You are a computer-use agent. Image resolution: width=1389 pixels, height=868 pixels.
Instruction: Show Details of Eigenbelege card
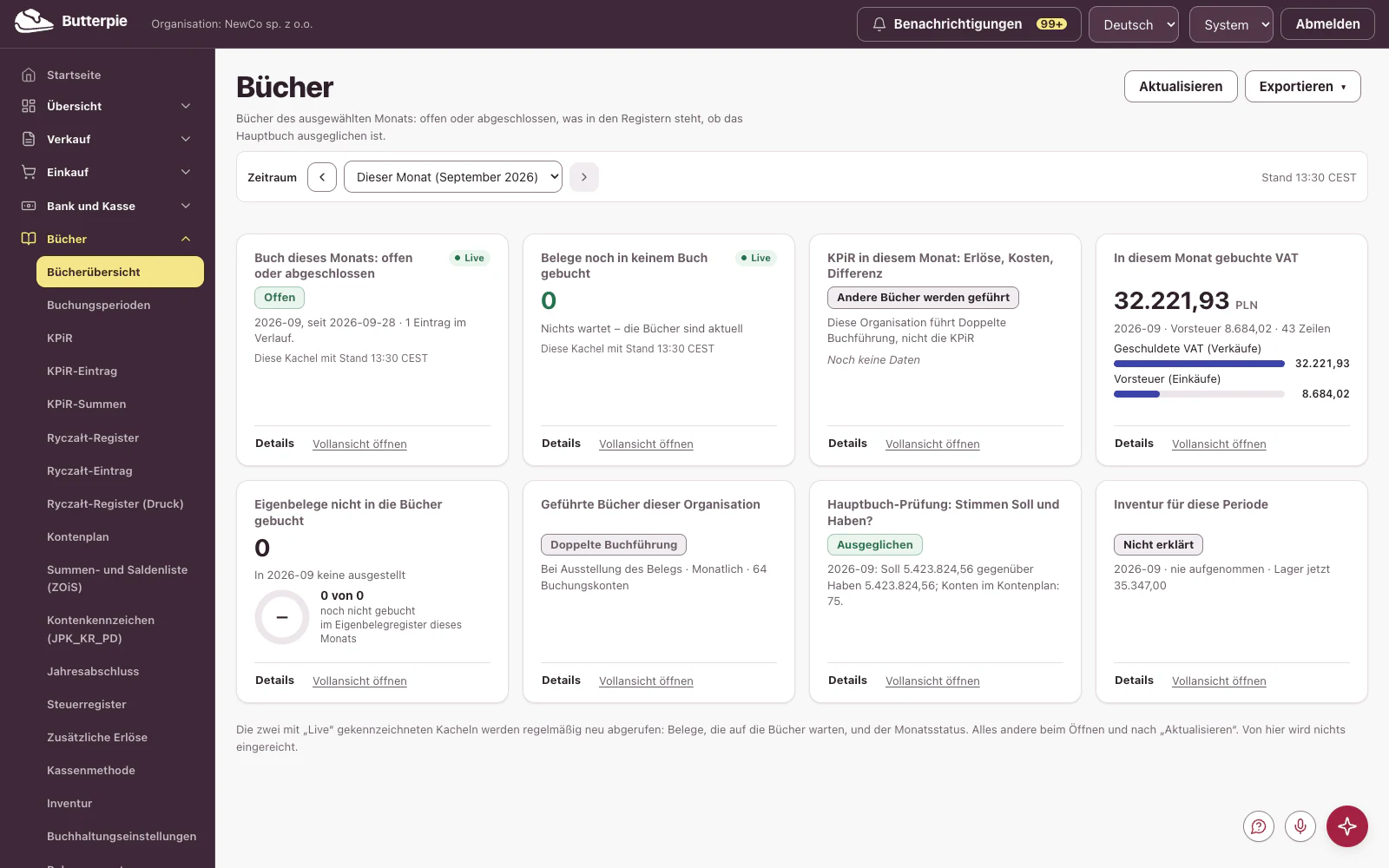[x=274, y=680]
